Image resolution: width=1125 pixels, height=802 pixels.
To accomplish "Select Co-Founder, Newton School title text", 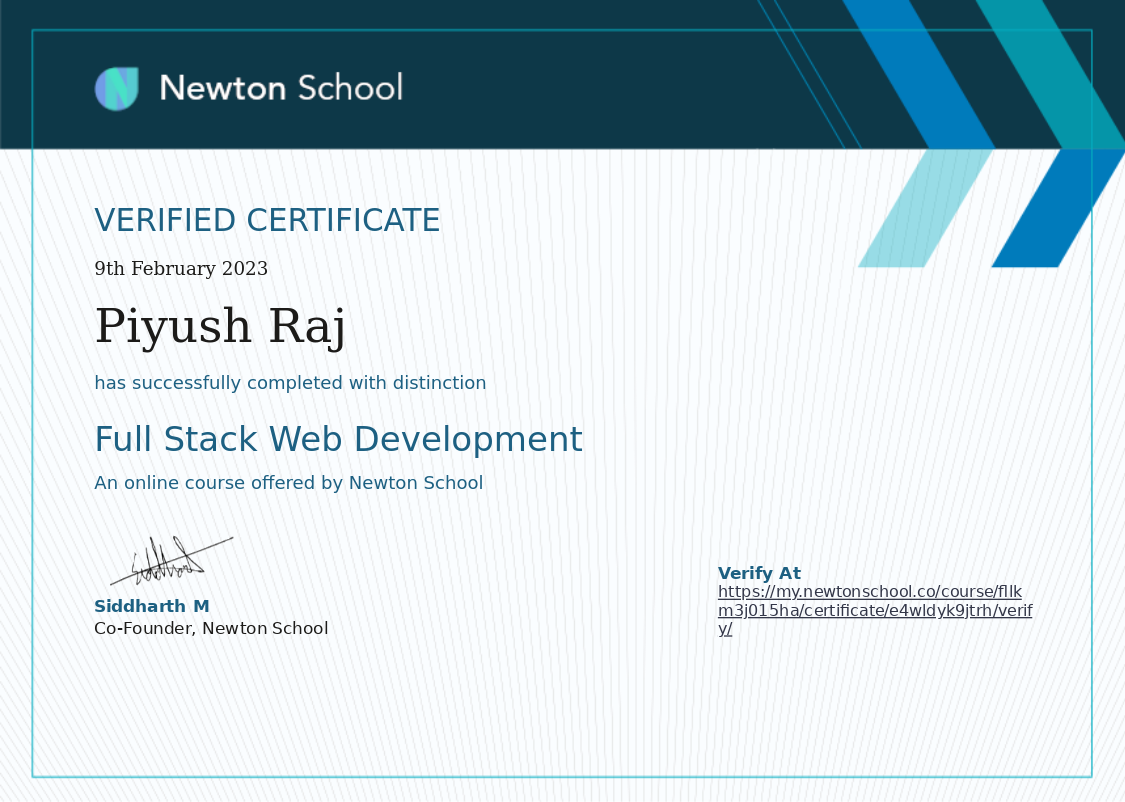I will [x=211, y=628].
